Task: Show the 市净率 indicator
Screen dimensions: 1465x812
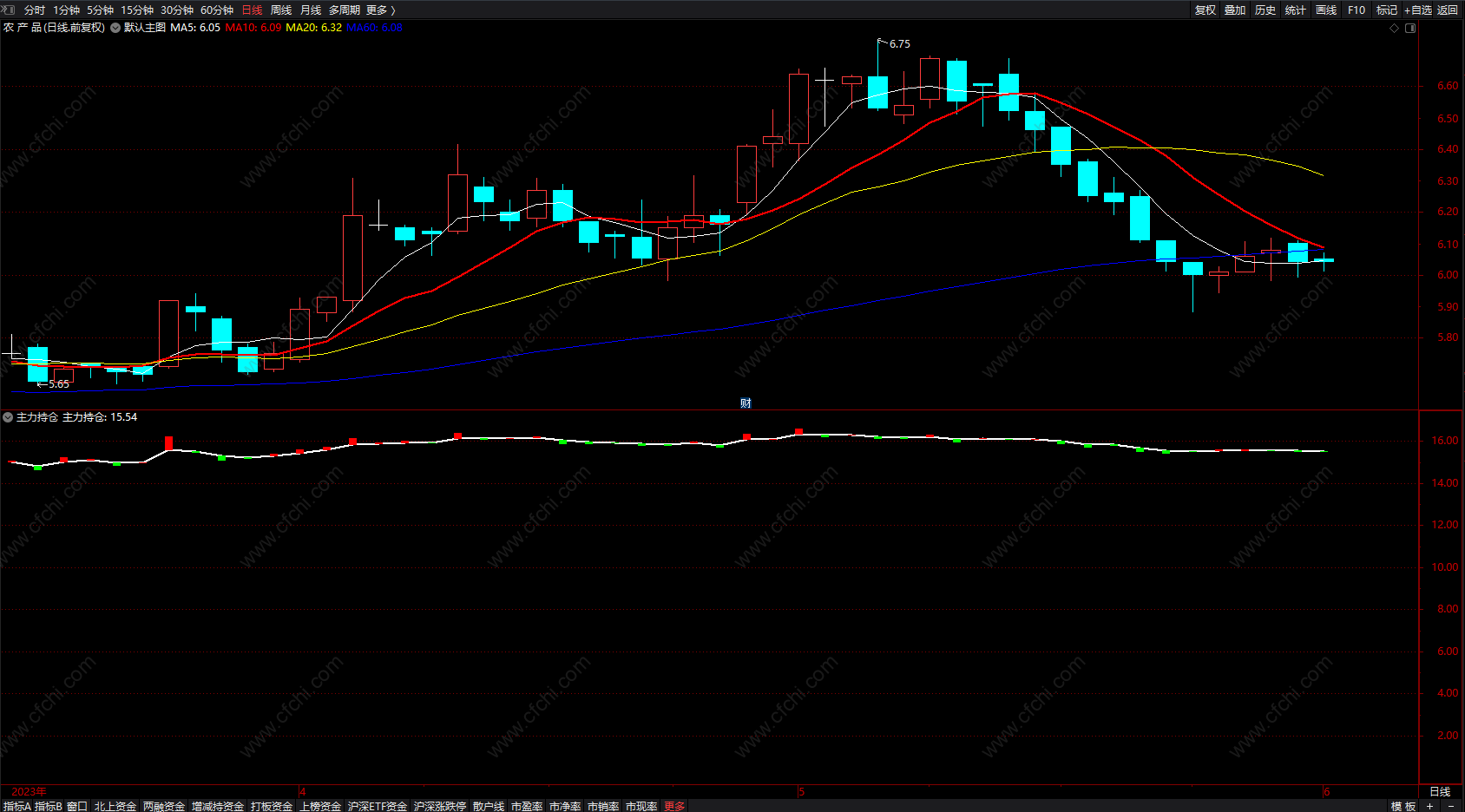Action: click(565, 806)
